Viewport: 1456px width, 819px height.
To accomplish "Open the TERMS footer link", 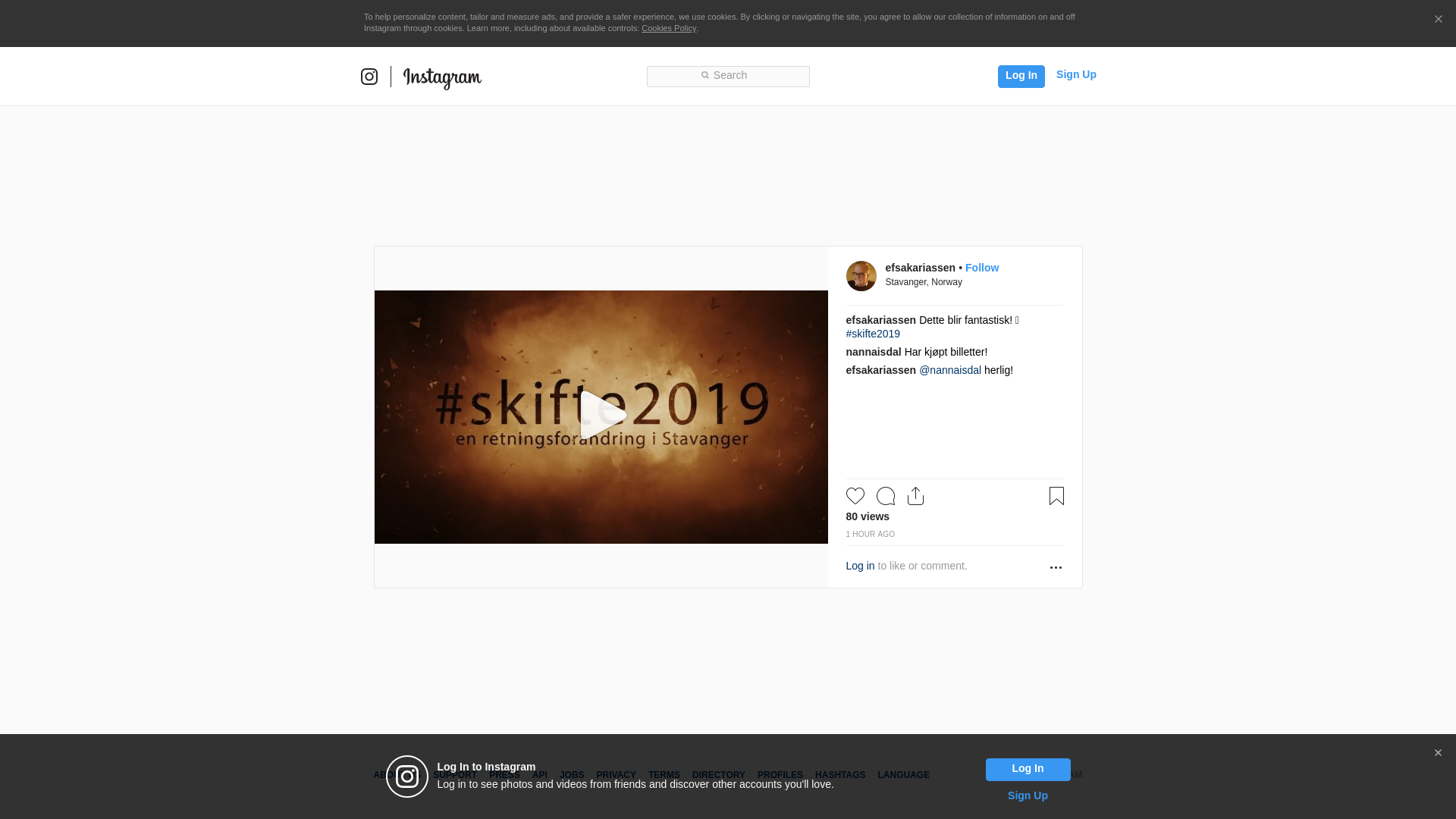I will [x=664, y=775].
